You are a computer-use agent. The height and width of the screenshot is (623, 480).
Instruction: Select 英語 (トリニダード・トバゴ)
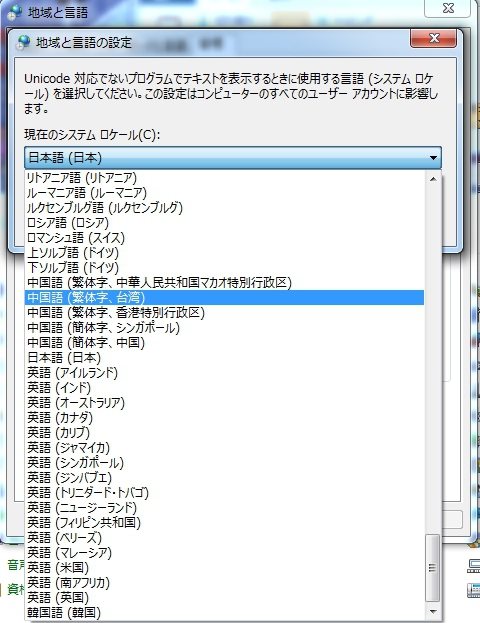click(x=224, y=493)
